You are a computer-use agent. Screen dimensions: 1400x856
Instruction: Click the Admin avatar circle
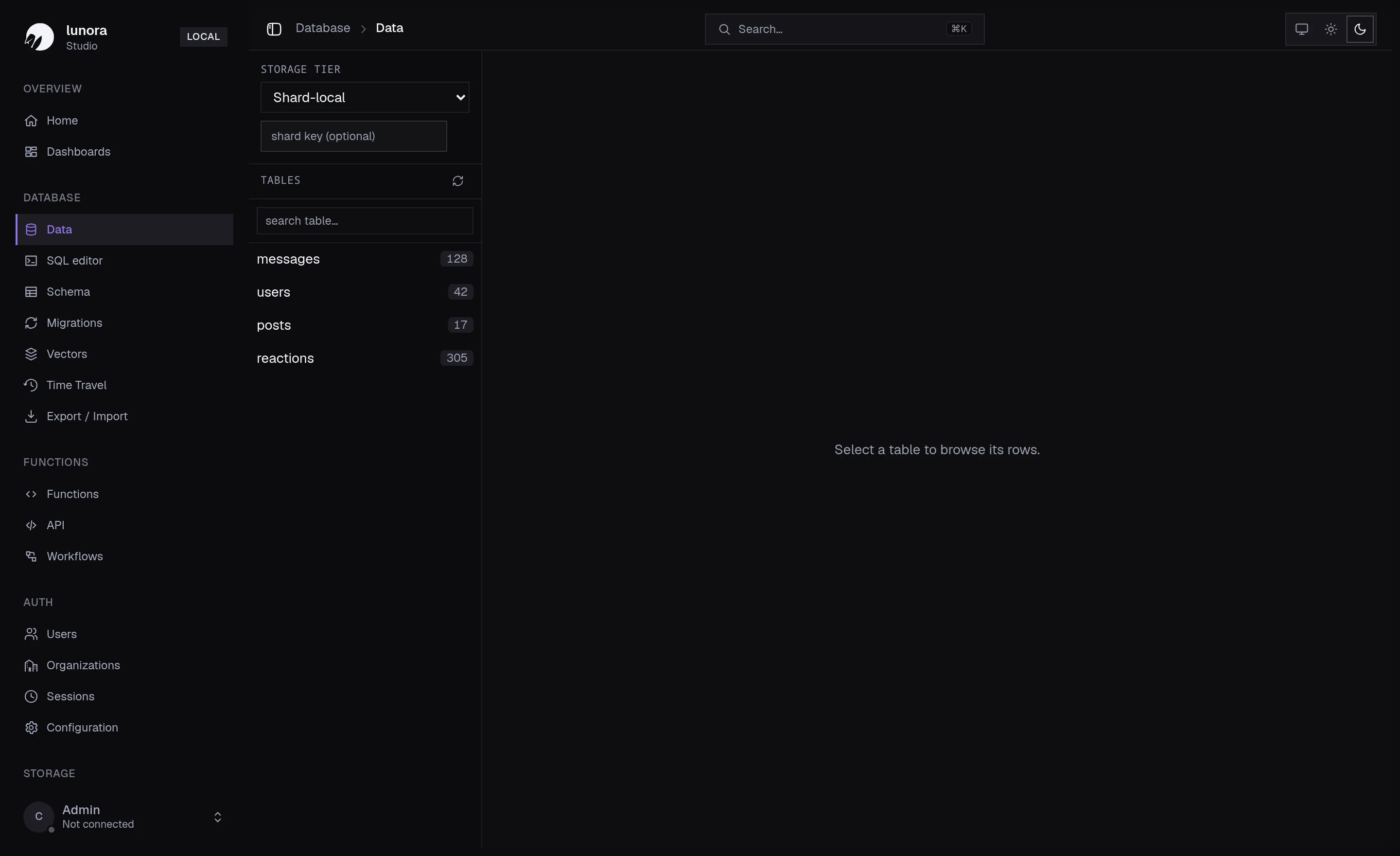[38, 817]
